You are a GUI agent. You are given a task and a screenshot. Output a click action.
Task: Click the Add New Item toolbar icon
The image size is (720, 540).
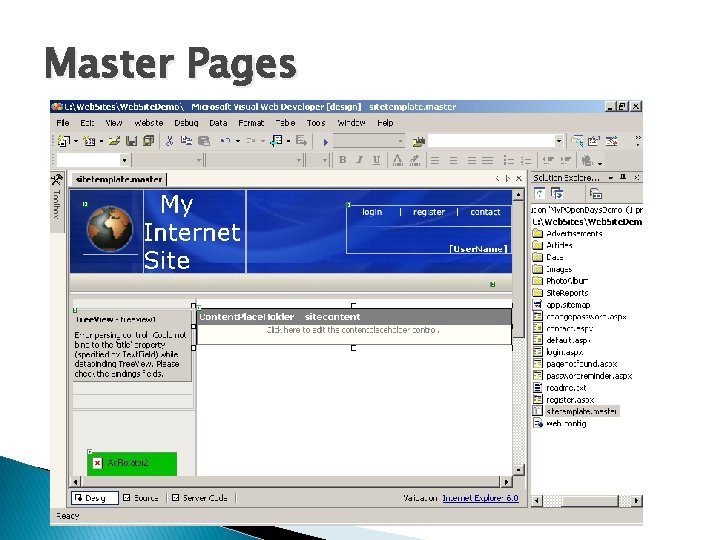[x=89, y=141]
